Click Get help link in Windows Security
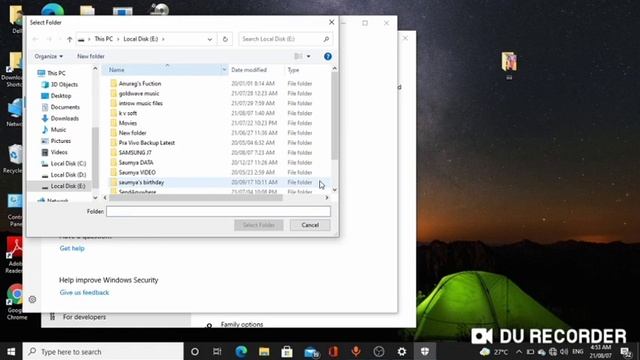This screenshot has height=360, width=640. point(72,248)
